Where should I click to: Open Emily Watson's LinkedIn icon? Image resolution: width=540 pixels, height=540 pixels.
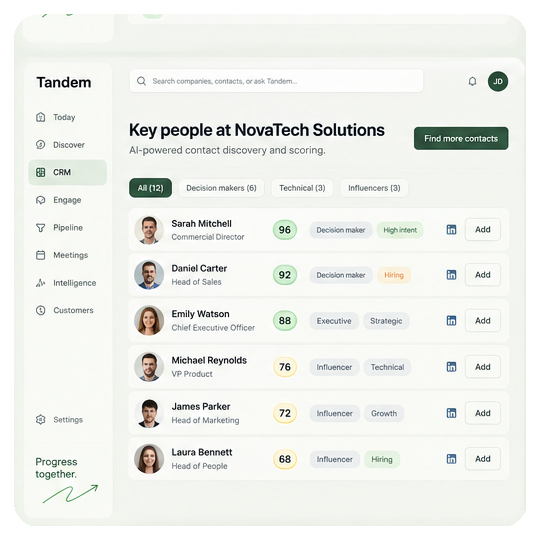click(x=451, y=320)
